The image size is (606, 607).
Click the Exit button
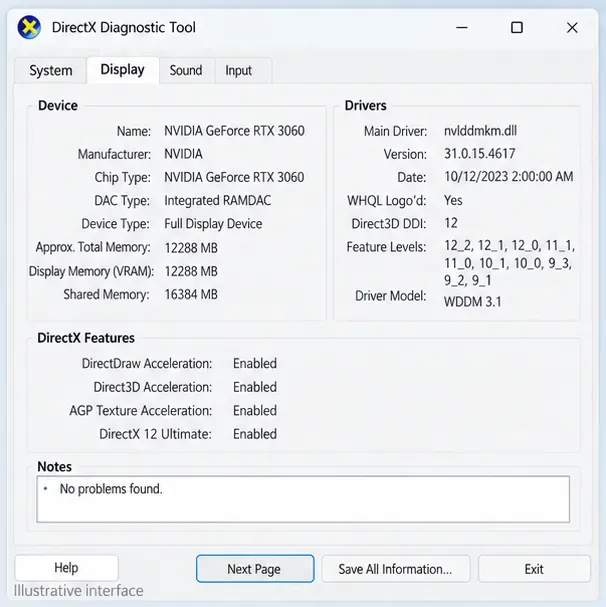534,569
